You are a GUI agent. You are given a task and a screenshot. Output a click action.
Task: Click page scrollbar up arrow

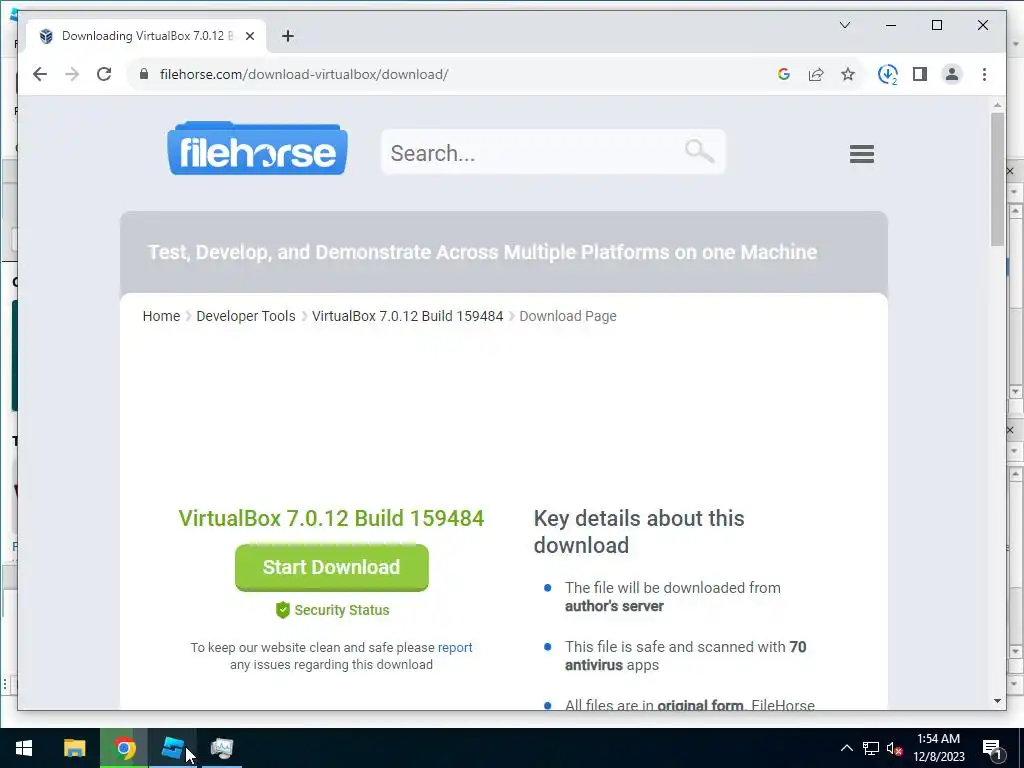[997, 105]
